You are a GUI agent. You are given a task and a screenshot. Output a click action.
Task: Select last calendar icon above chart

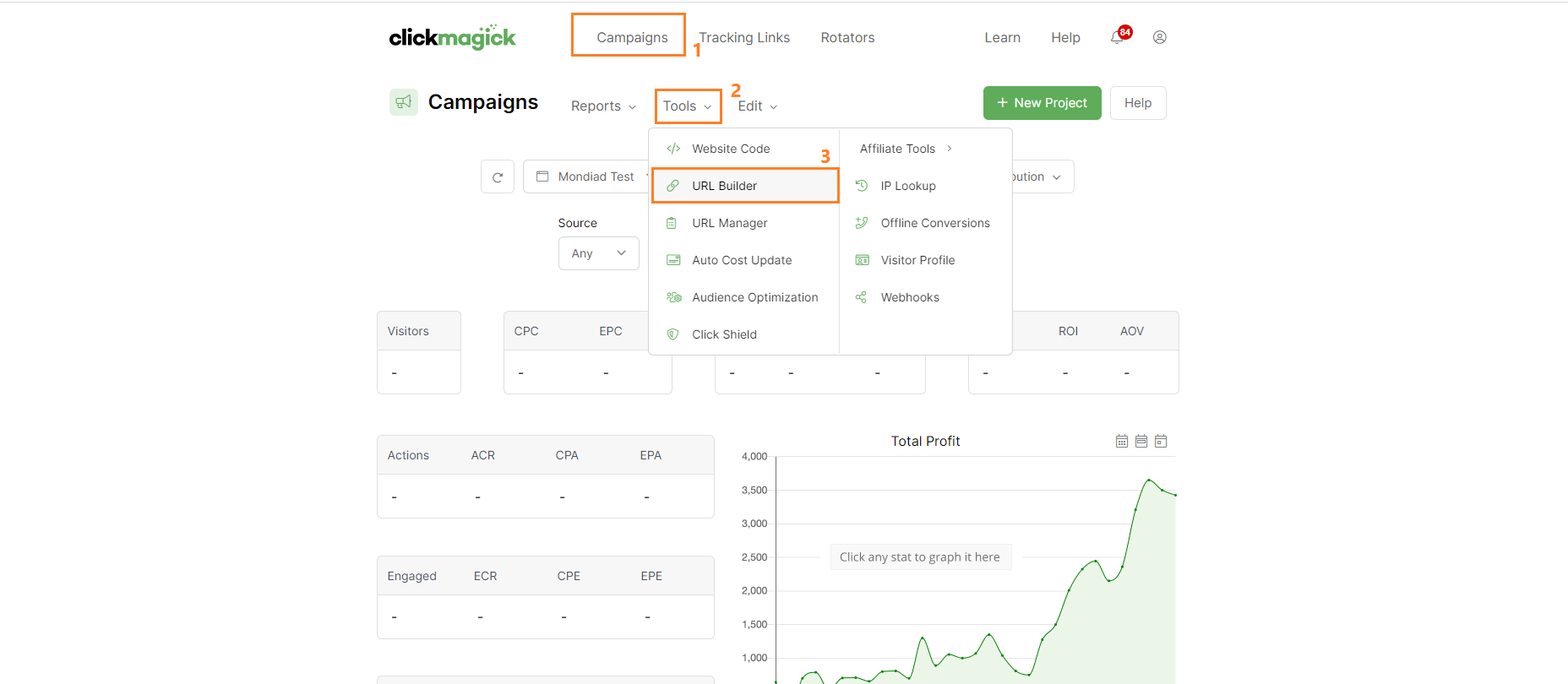pos(1161,441)
